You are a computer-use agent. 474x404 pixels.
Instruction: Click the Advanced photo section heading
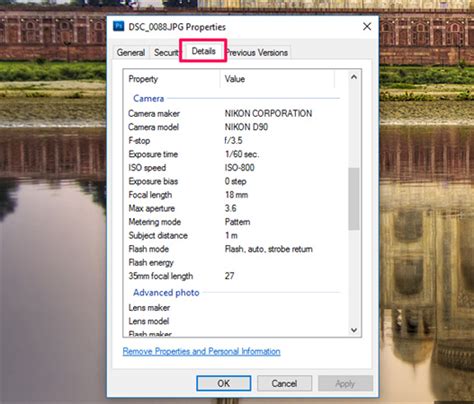tap(166, 293)
